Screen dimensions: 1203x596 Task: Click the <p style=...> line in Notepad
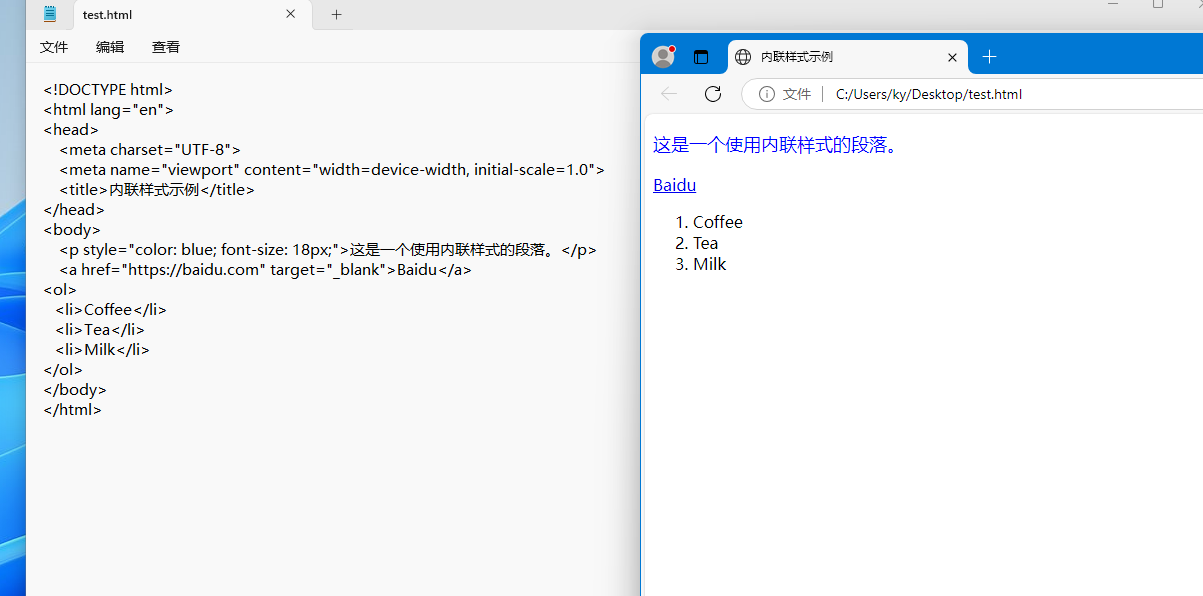coord(327,249)
